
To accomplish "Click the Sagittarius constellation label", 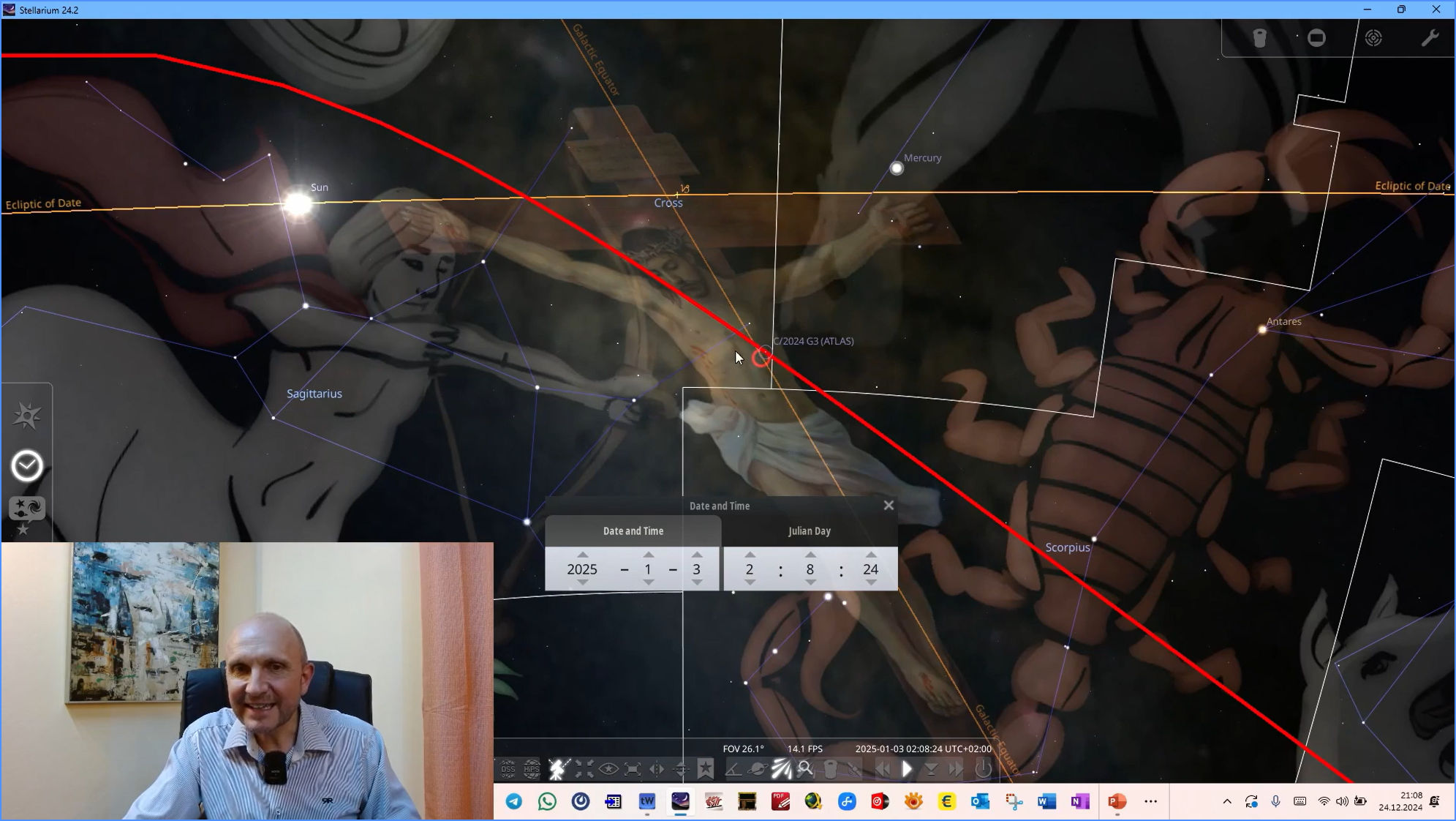I will [x=314, y=394].
